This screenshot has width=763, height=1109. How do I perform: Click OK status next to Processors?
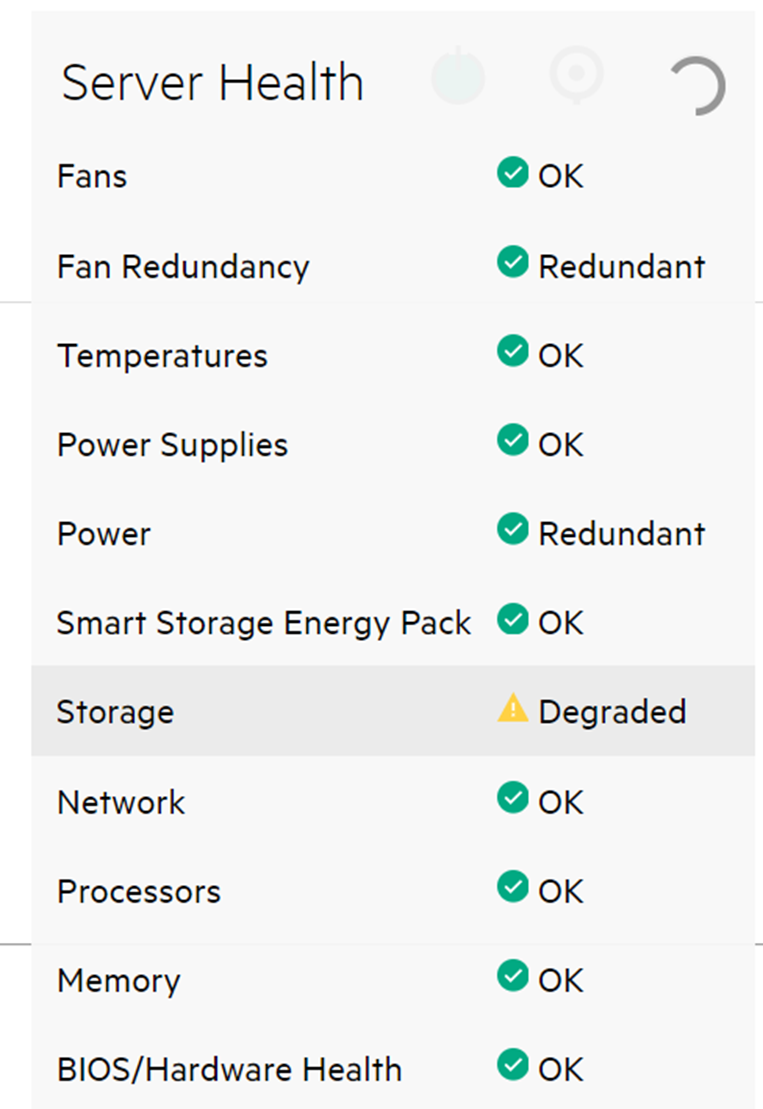(x=561, y=892)
